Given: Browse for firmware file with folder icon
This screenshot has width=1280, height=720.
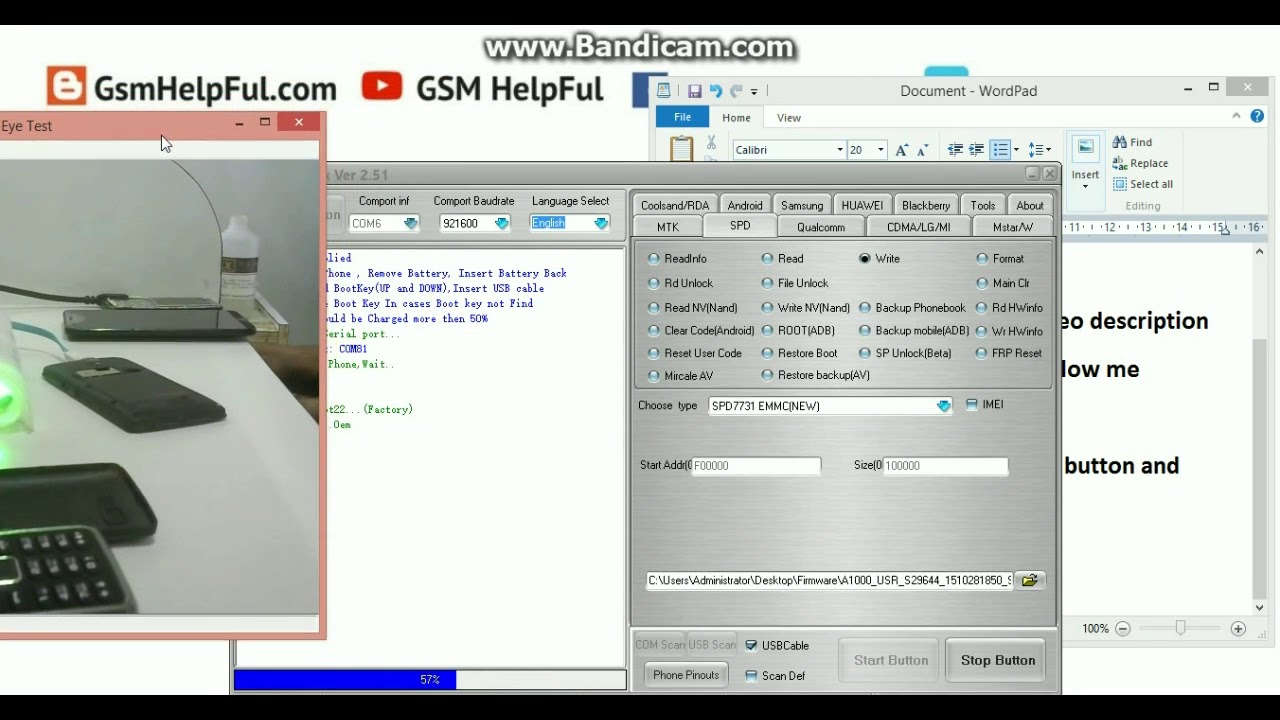Looking at the screenshot, I should (1030, 580).
